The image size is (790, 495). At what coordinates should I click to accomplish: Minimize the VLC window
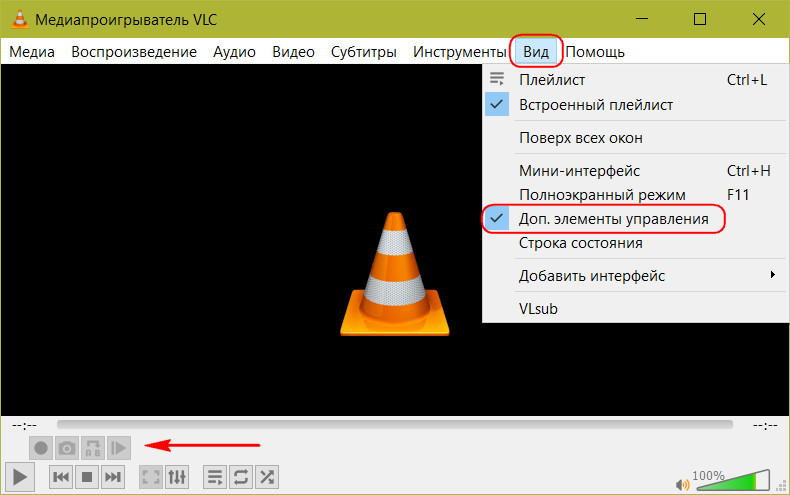[x=642, y=19]
